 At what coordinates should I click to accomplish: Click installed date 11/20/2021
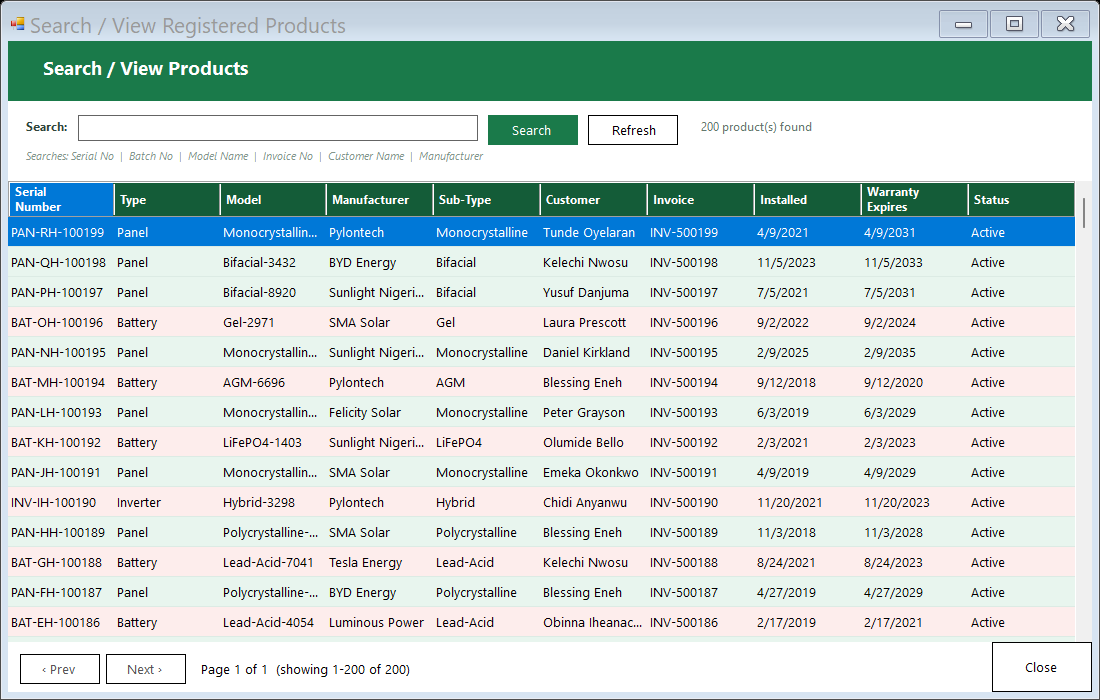pyautogui.click(x=790, y=502)
